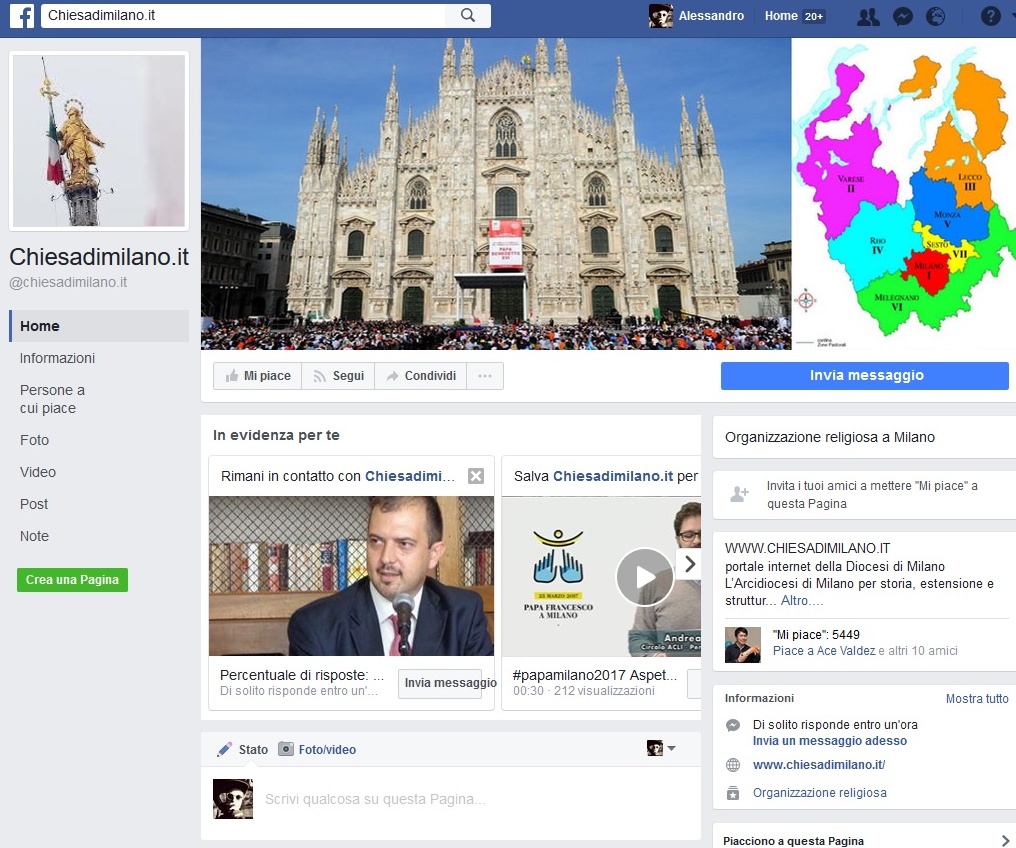Image resolution: width=1016 pixels, height=848 pixels.
Task: Open Post section in sidebar
Action: 34,504
